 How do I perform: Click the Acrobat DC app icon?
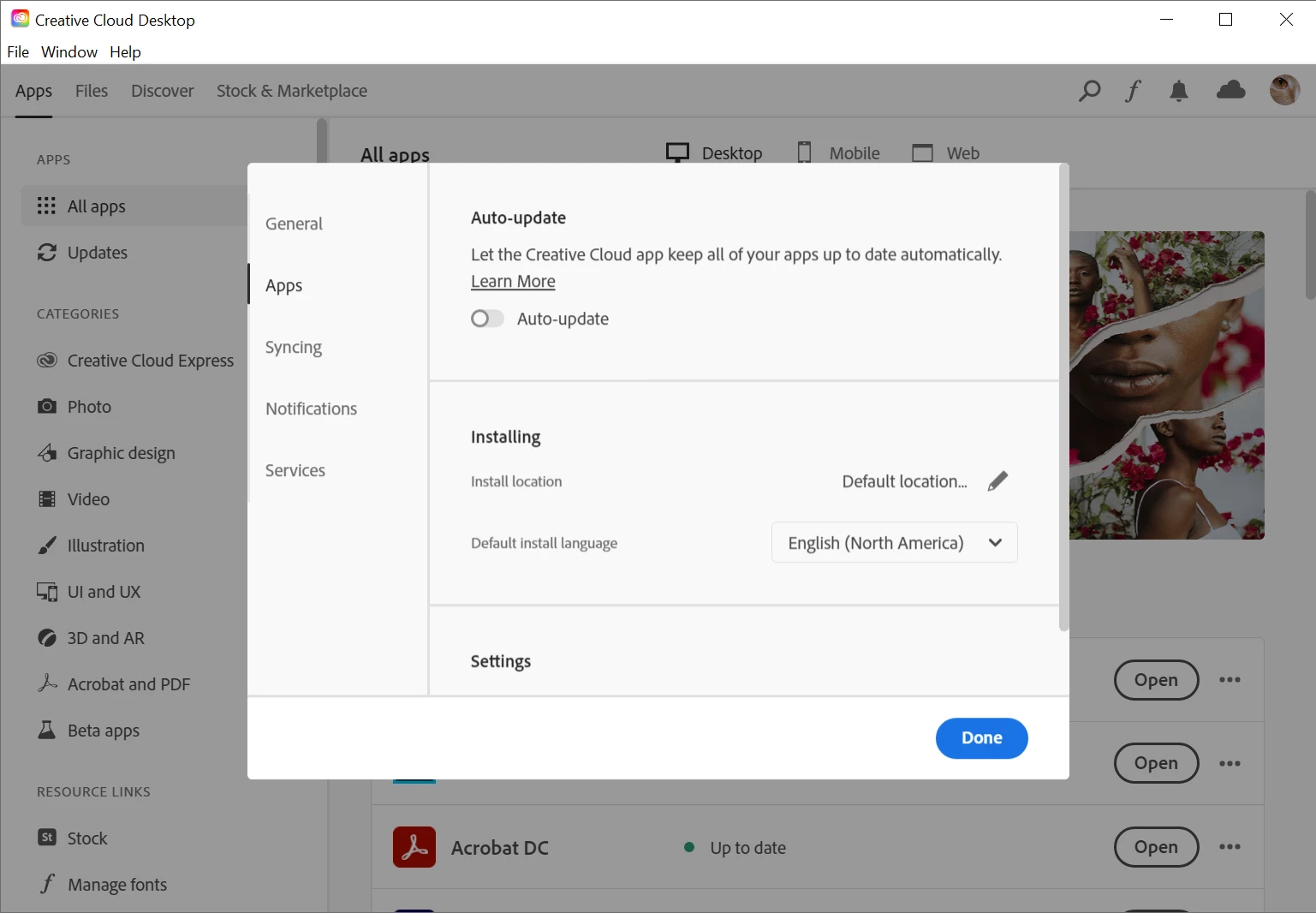point(414,847)
